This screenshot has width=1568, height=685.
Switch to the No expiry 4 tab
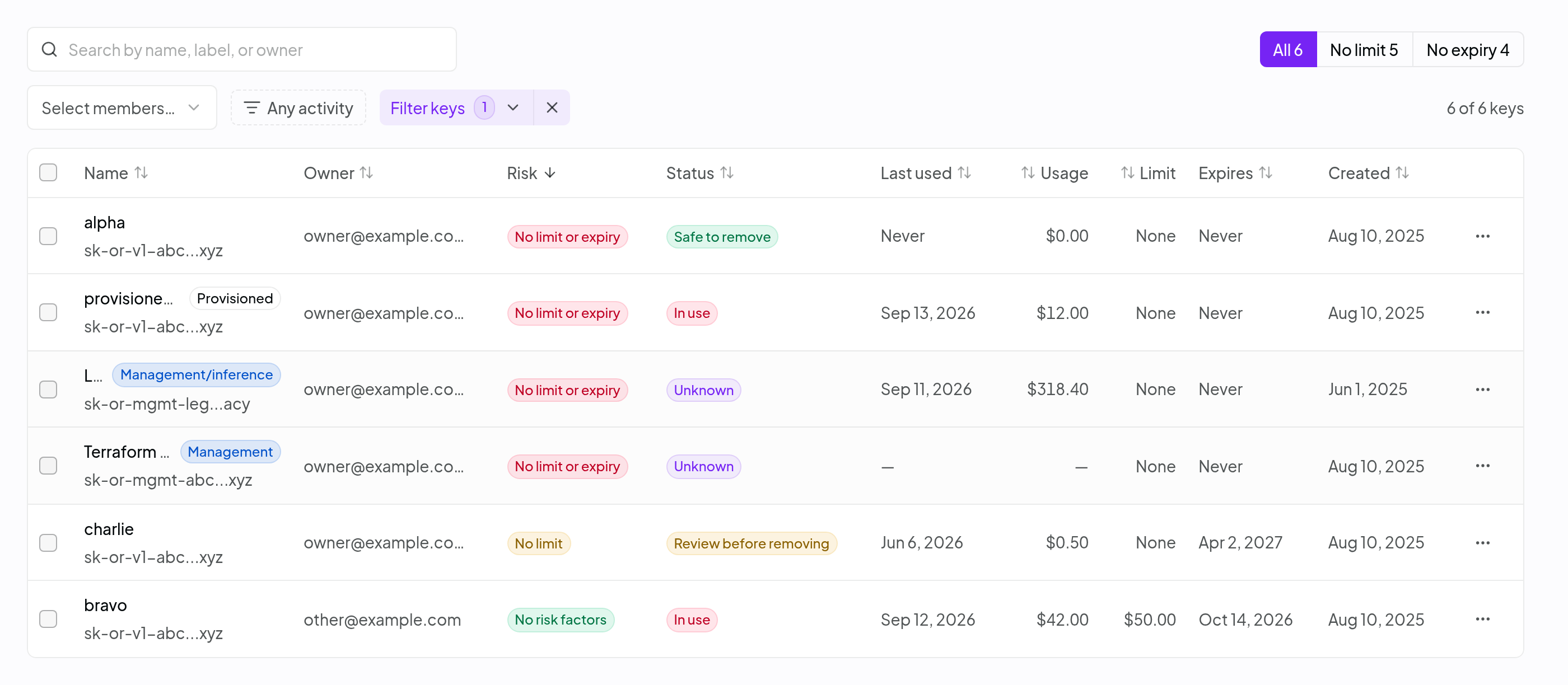[x=1468, y=49]
